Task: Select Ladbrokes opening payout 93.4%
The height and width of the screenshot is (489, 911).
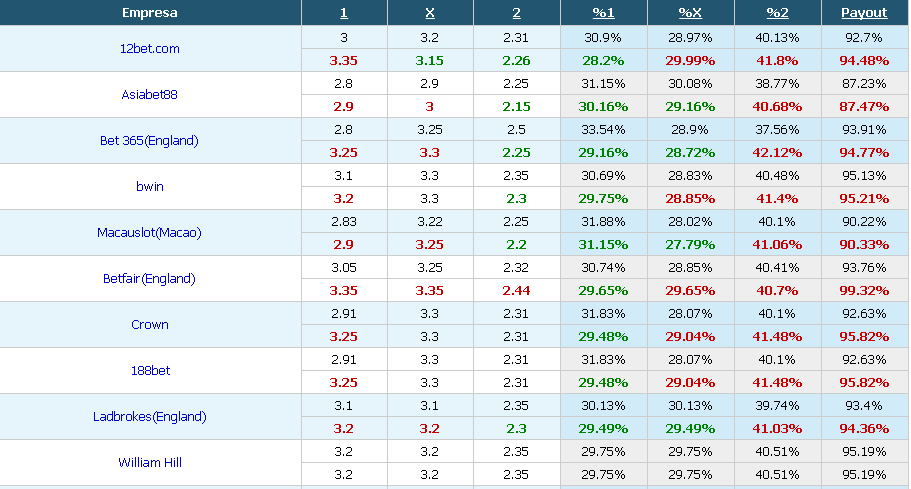Action: [x=864, y=405]
